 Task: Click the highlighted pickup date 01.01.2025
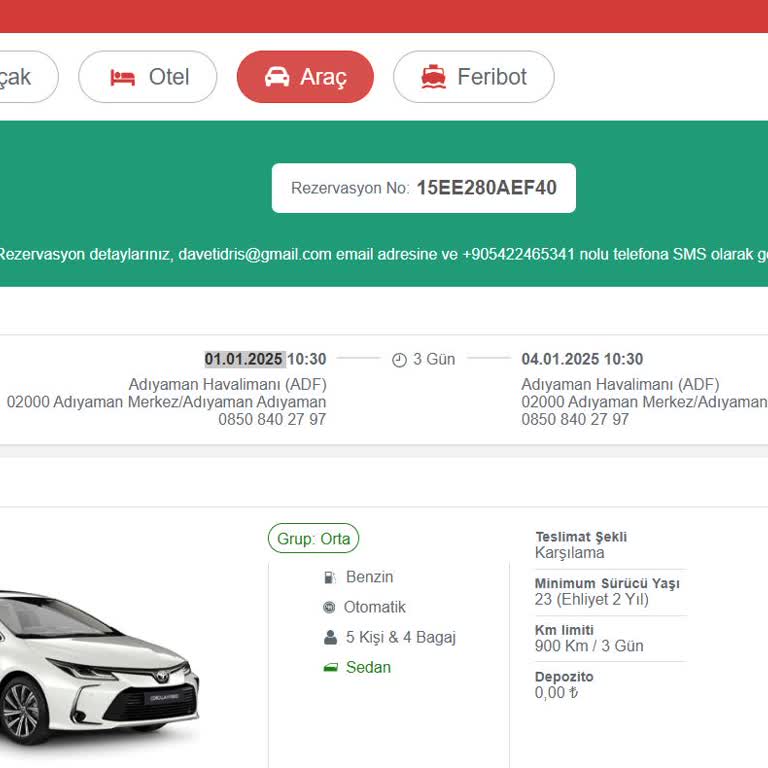tap(244, 359)
